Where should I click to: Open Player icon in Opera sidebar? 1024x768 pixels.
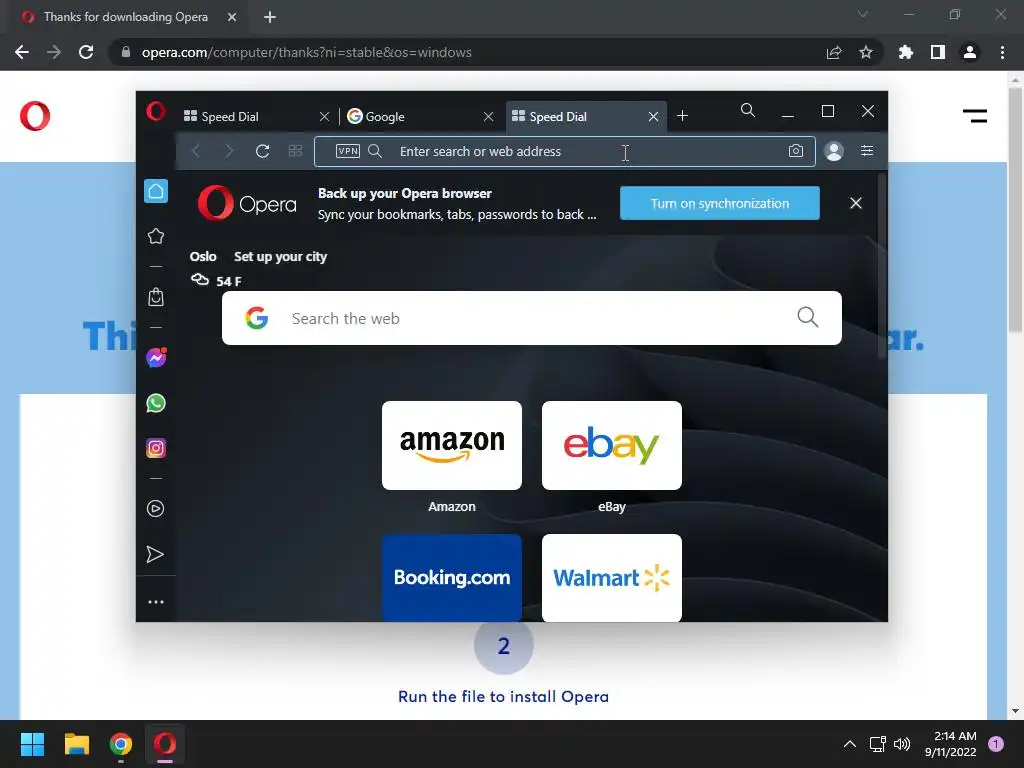pos(155,508)
